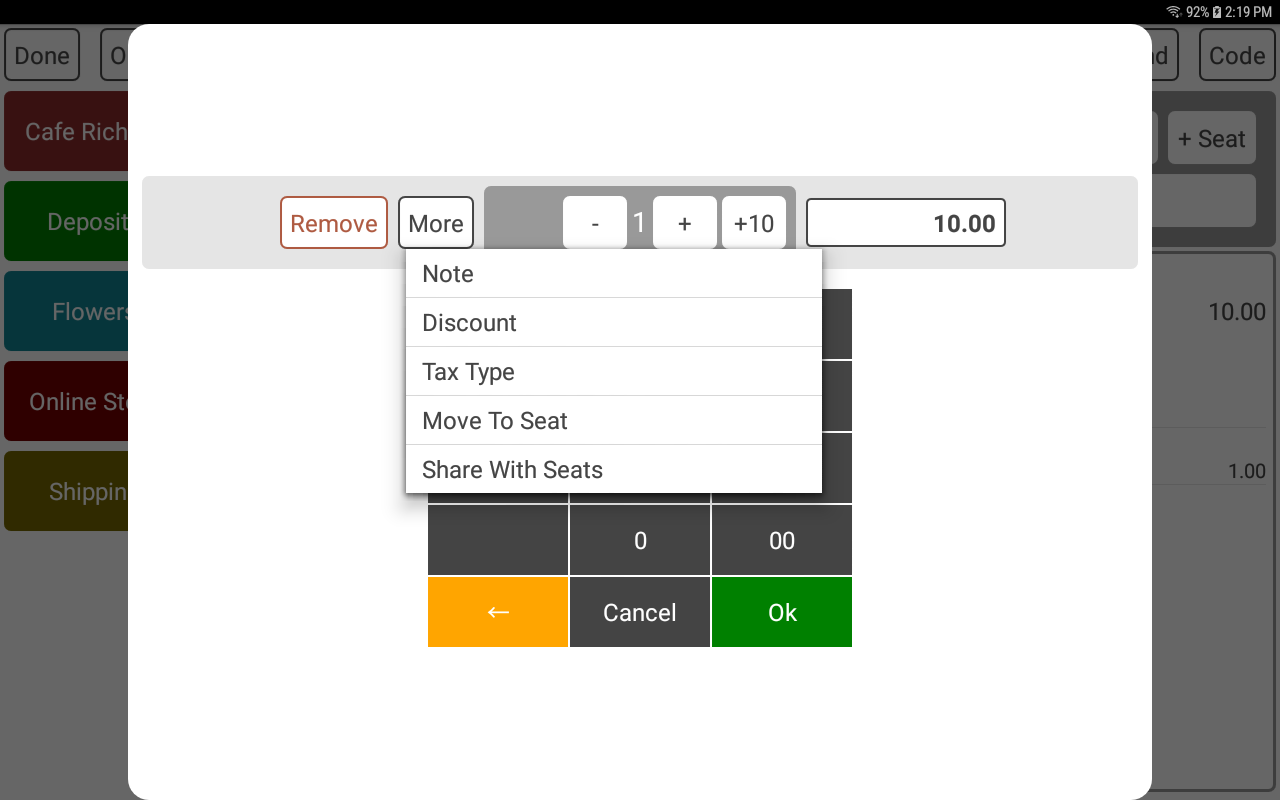This screenshot has height=800, width=1280.
Task: Select the Tax Type option
Action: [x=614, y=372]
